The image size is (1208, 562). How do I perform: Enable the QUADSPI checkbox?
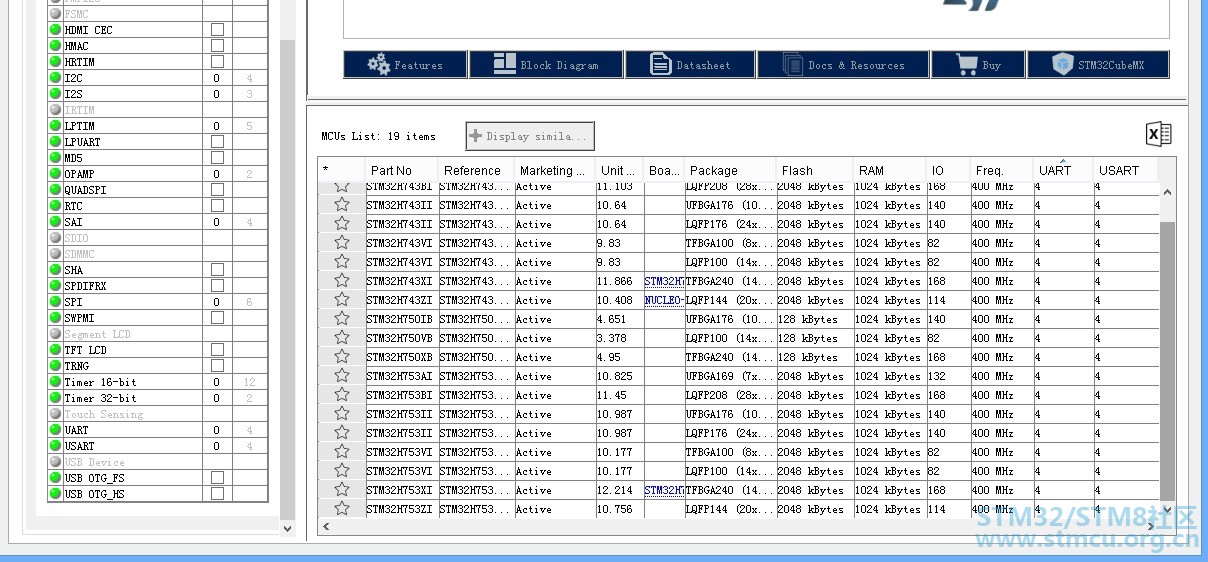(217, 190)
